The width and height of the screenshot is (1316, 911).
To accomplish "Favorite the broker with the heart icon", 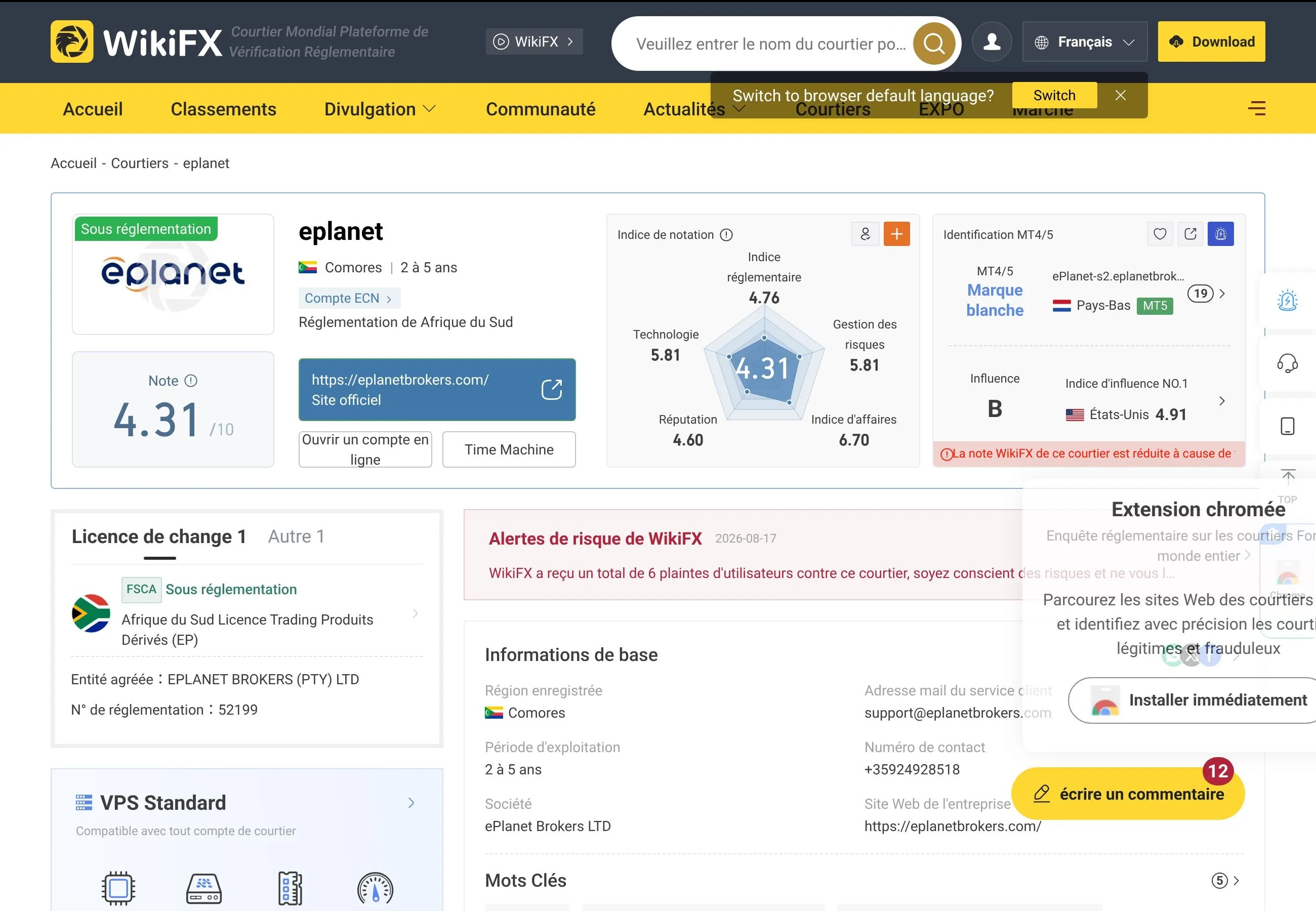I will [x=1160, y=234].
